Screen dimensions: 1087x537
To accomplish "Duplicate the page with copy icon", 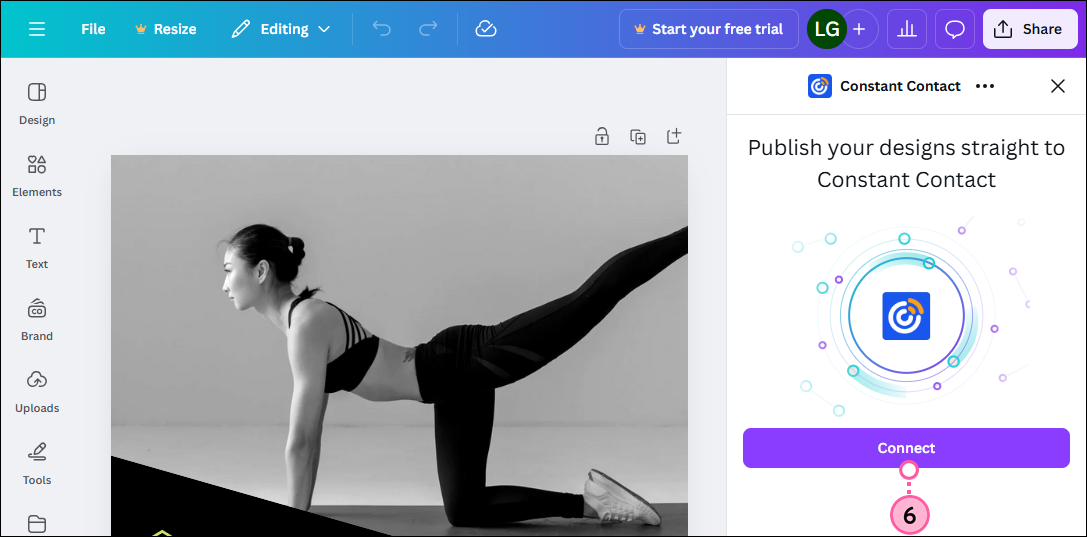I will (x=638, y=137).
